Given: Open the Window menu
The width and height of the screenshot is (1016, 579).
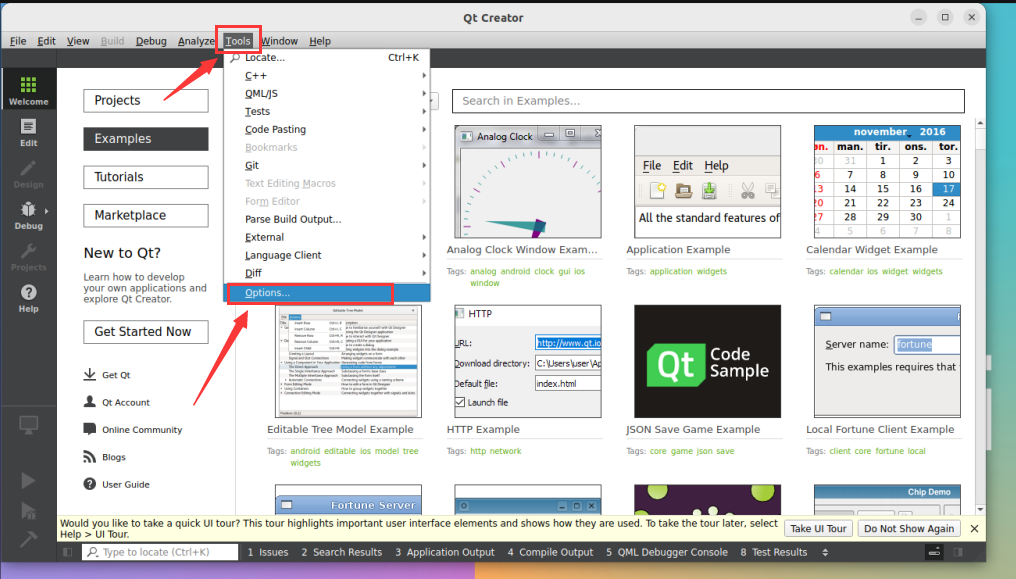Looking at the screenshot, I should pyautogui.click(x=279, y=41).
